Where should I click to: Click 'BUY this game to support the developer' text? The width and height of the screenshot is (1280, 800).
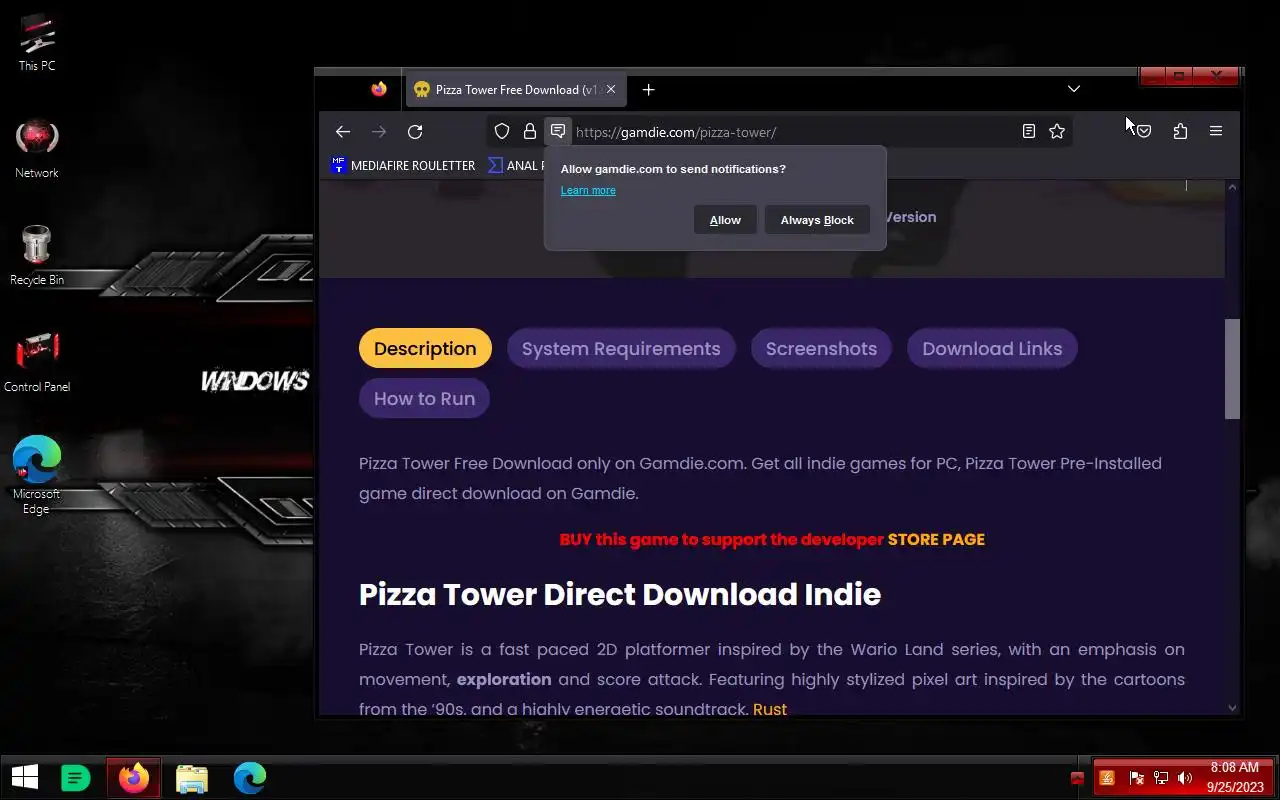[x=721, y=539]
